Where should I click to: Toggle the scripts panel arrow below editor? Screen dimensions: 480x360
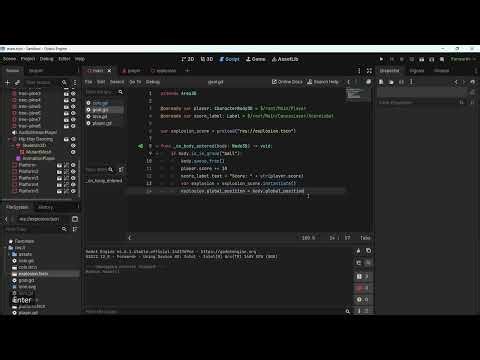[x=130, y=238]
